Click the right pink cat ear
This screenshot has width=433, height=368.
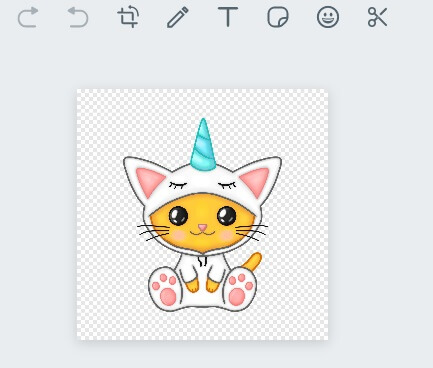click(x=256, y=182)
